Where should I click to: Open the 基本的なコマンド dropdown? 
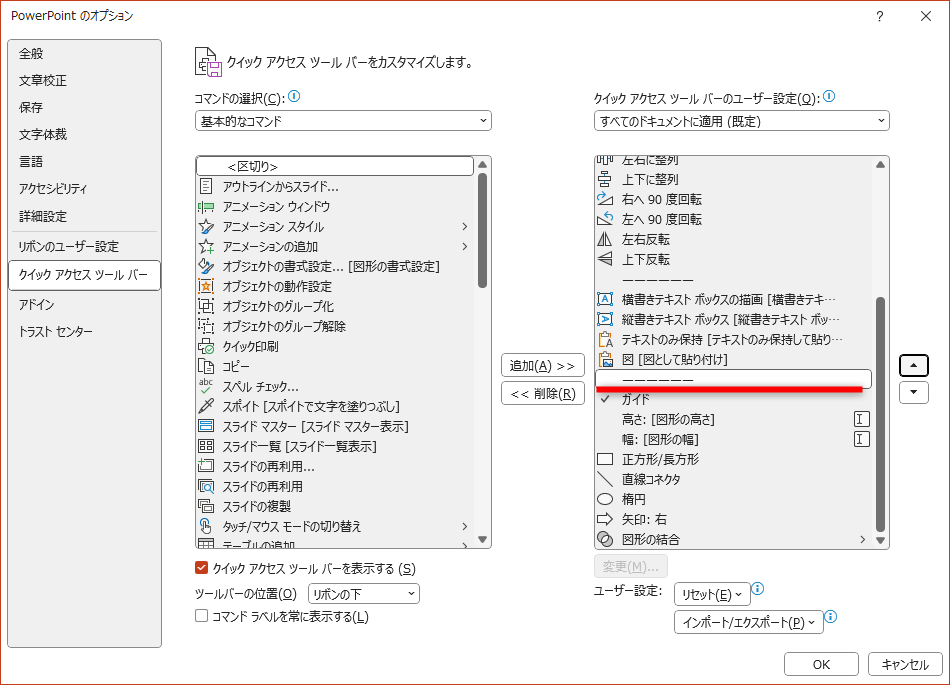[342, 120]
